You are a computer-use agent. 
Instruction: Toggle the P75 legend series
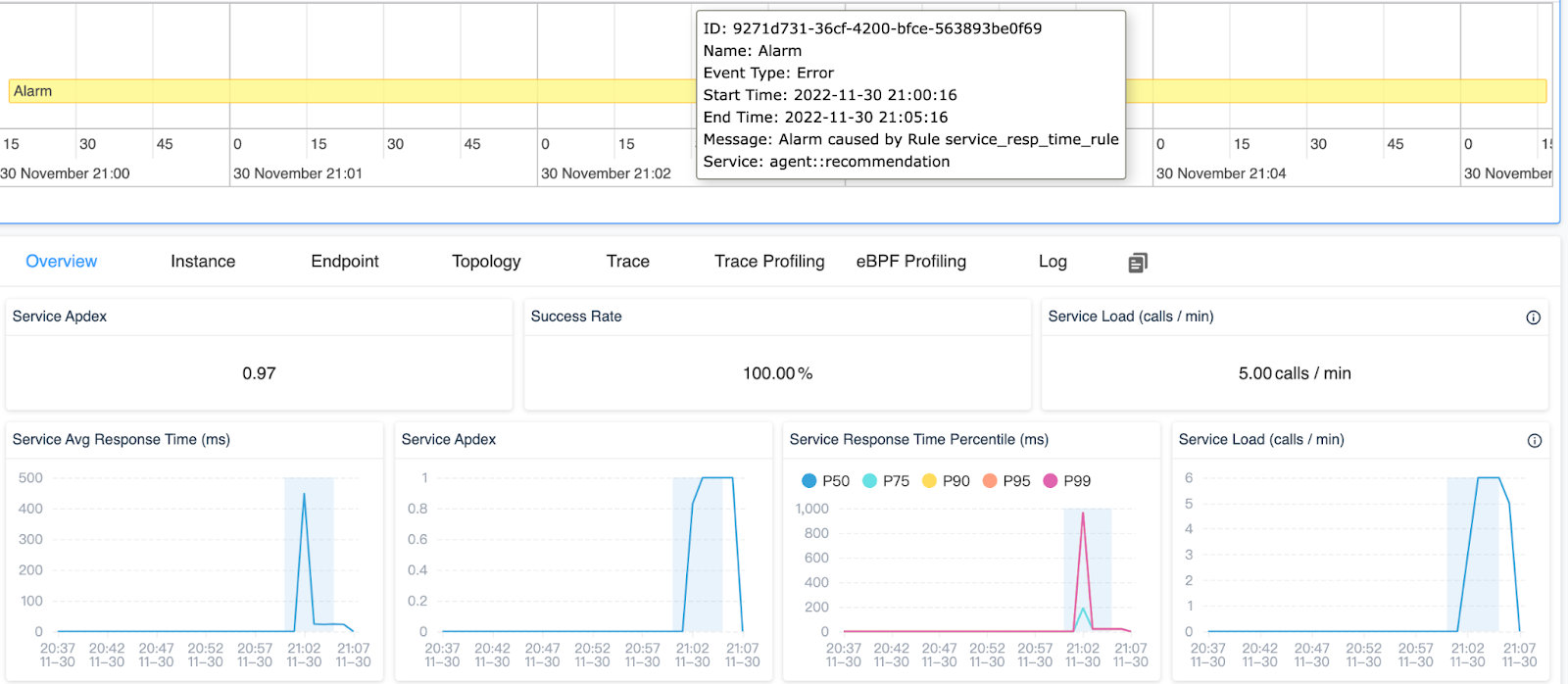pyautogui.click(x=885, y=481)
